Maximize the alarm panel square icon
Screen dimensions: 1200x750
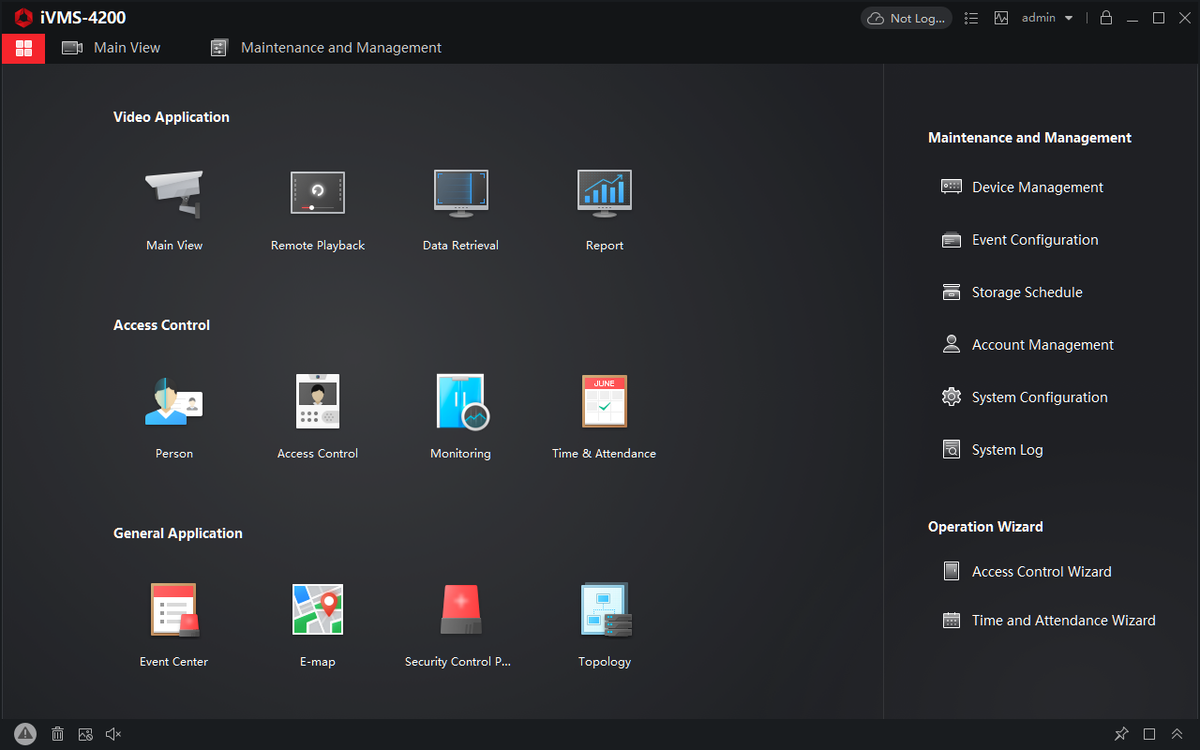coord(1149,734)
